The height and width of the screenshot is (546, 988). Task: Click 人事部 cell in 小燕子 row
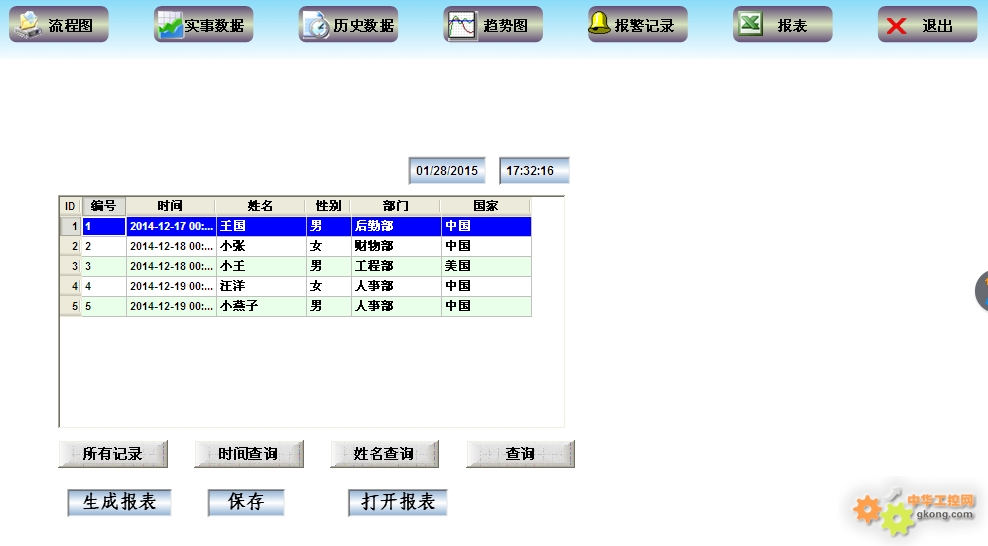tap(396, 306)
